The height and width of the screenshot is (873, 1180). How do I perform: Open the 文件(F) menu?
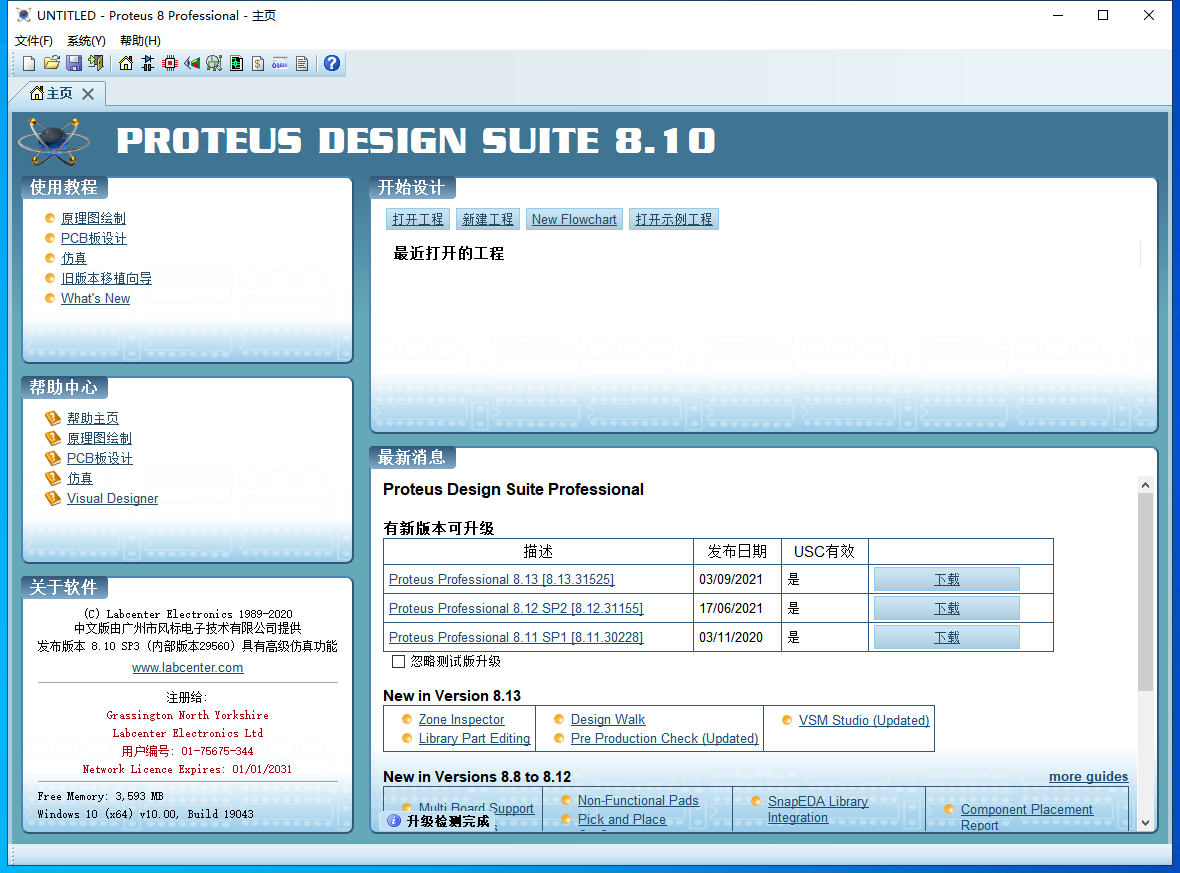pyautogui.click(x=34, y=41)
